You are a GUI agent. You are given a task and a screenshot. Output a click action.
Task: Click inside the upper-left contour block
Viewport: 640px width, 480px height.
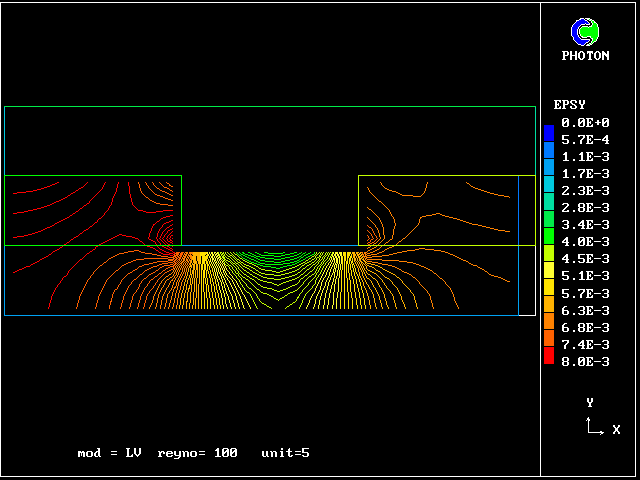click(x=93, y=210)
